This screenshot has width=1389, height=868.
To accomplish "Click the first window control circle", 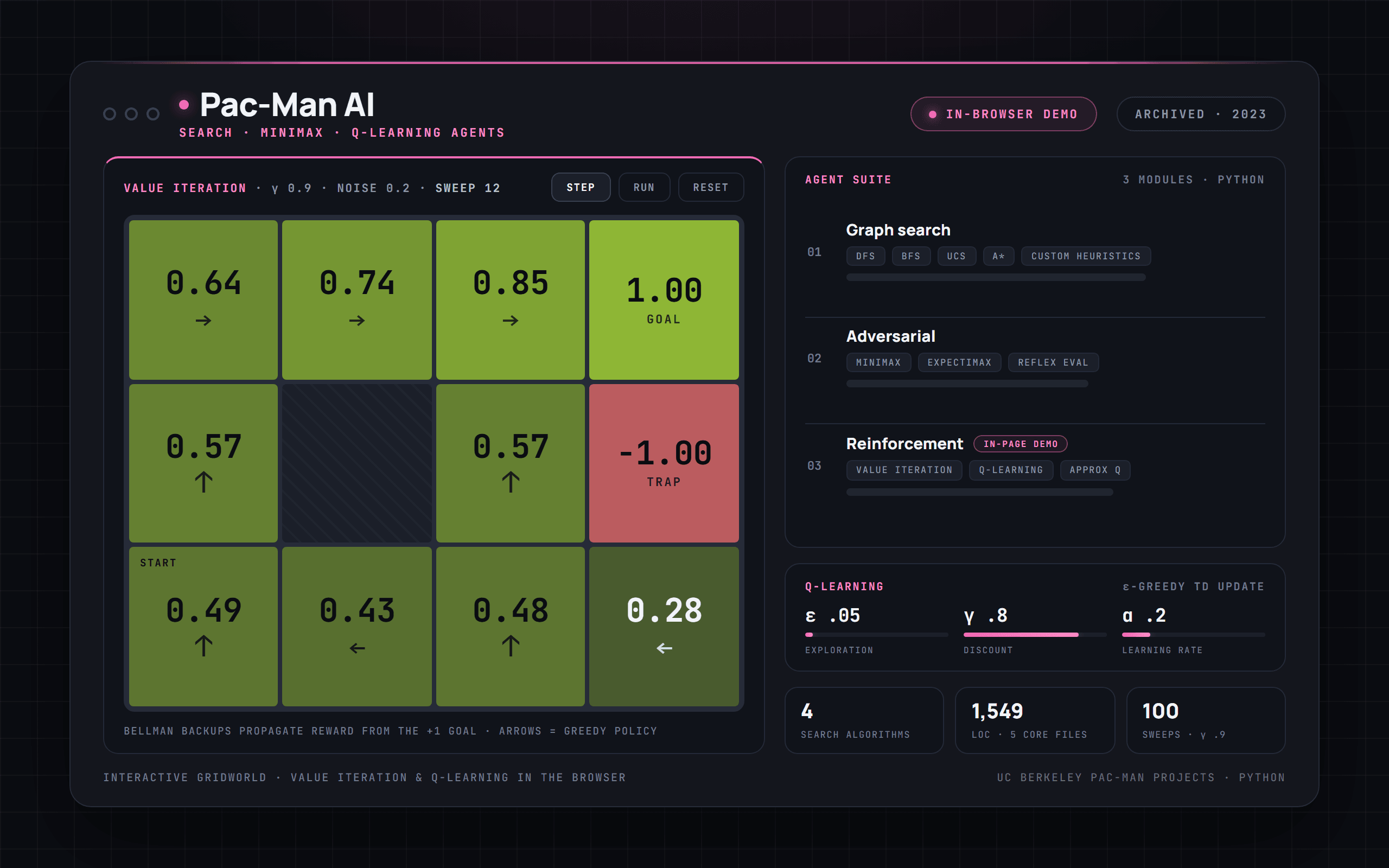I will click(x=110, y=114).
